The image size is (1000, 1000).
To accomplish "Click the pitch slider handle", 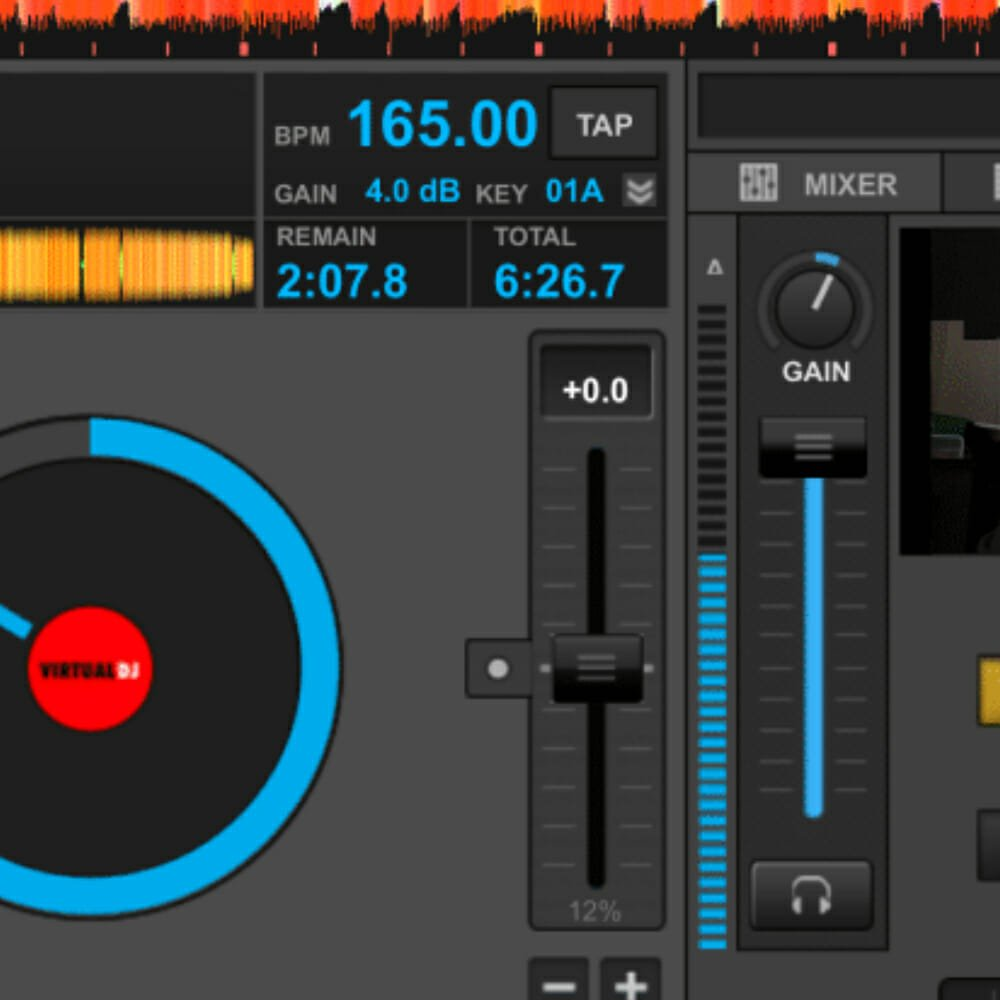I will point(597,668).
